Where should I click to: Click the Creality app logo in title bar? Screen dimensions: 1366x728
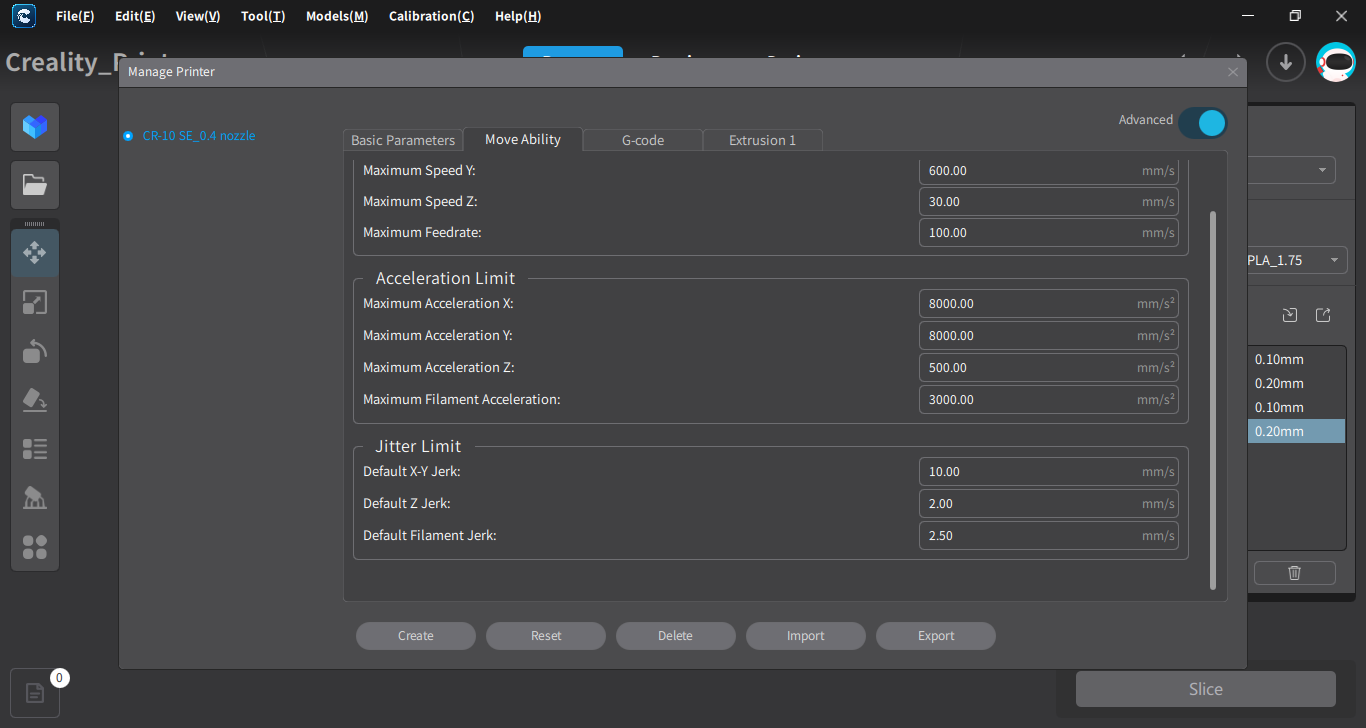pos(24,16)
